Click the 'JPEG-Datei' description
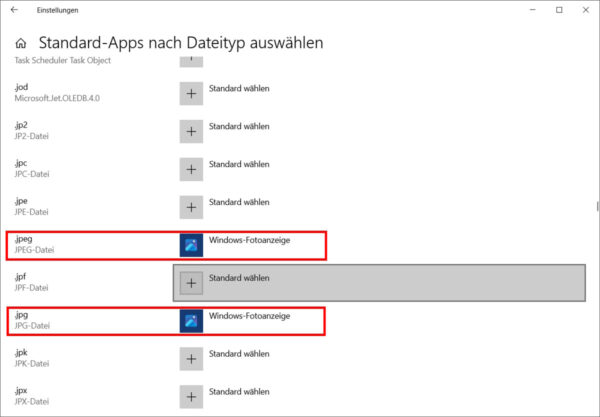600x417 pixels. [34, 250]
